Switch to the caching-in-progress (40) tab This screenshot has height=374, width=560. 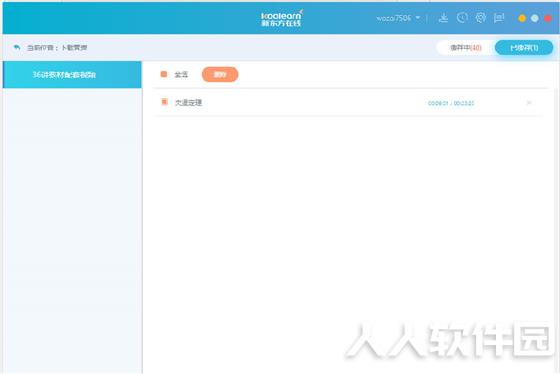click(465, 48)
